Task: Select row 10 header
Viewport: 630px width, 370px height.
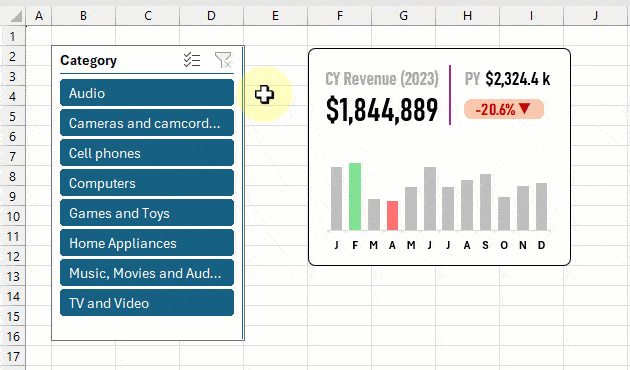Action: 13,217
